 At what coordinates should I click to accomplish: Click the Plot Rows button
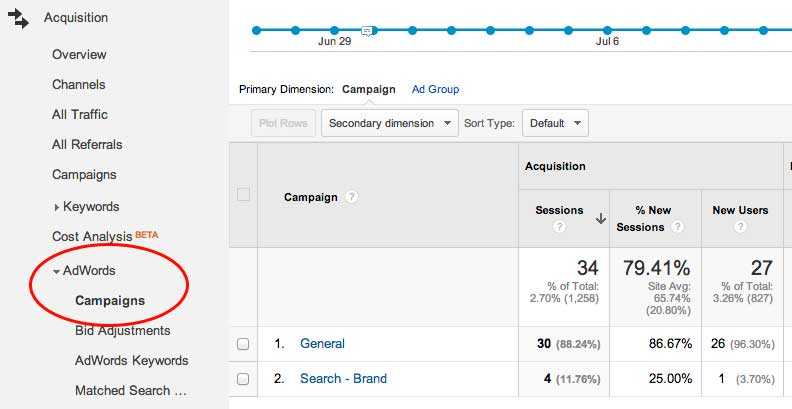click(282, 124)
